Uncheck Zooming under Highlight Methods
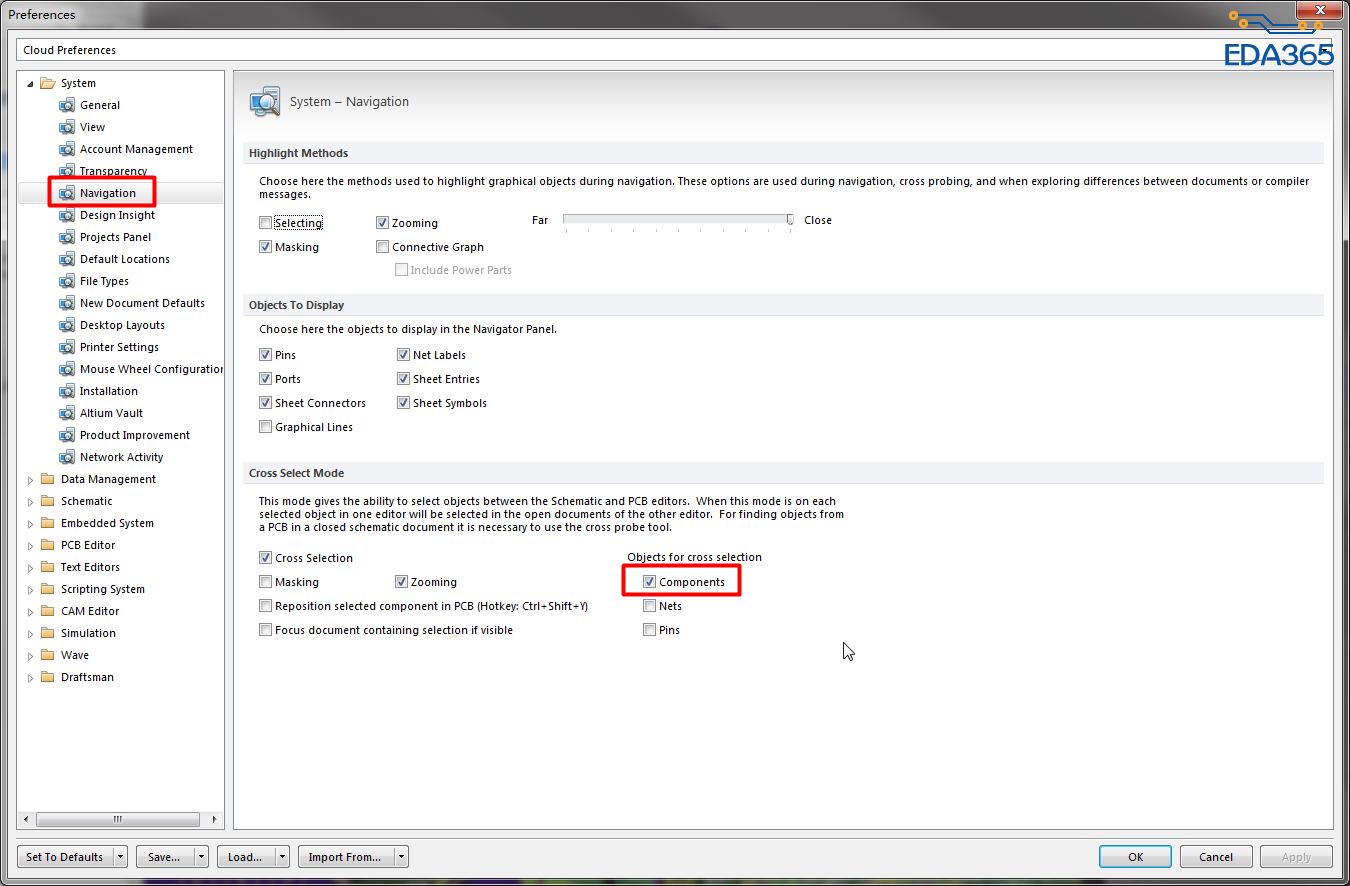This screenshot has height=886, width=1350. point(382,223)
